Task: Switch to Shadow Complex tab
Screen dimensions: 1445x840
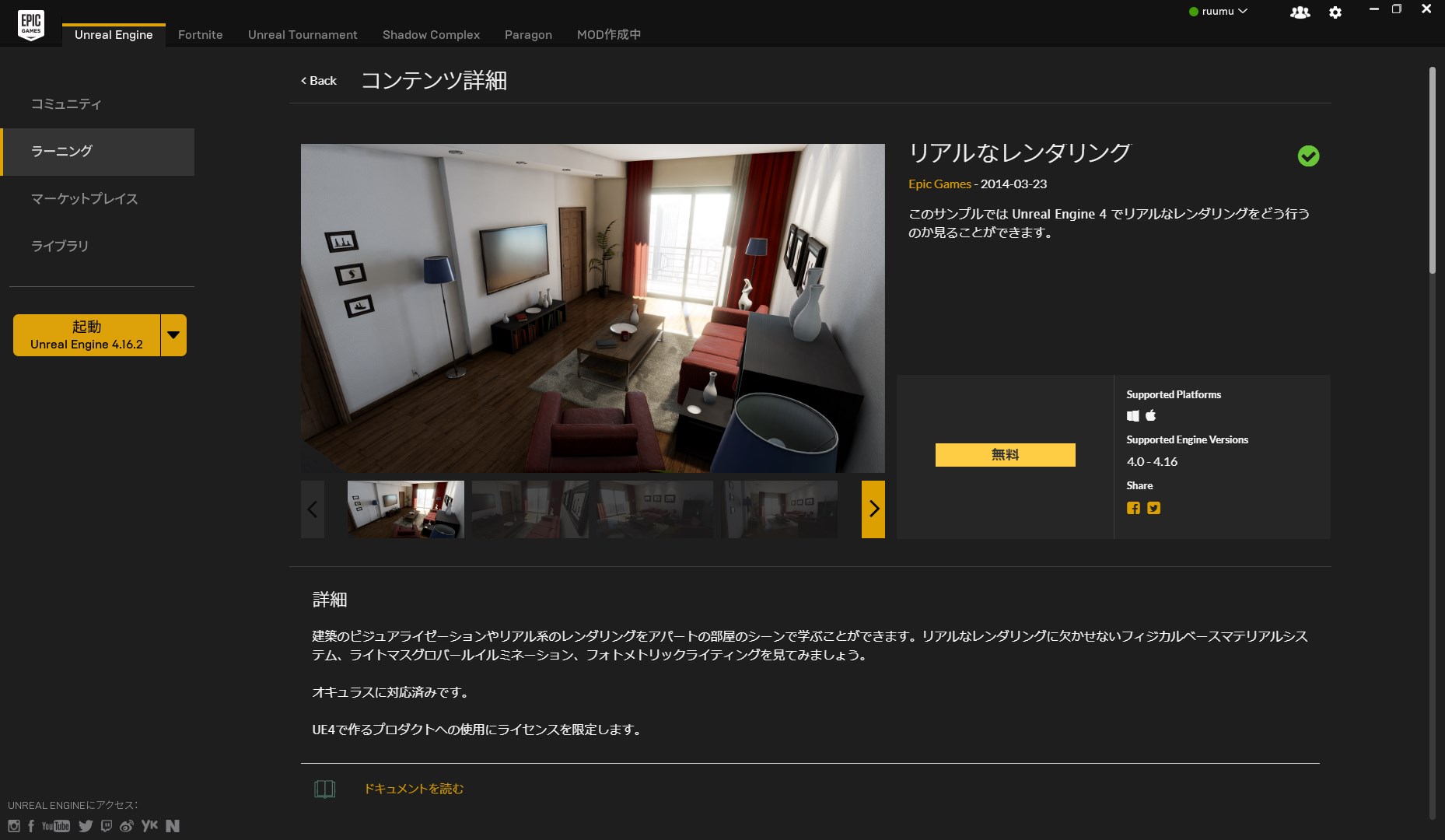Action: (x=431, y=35)
